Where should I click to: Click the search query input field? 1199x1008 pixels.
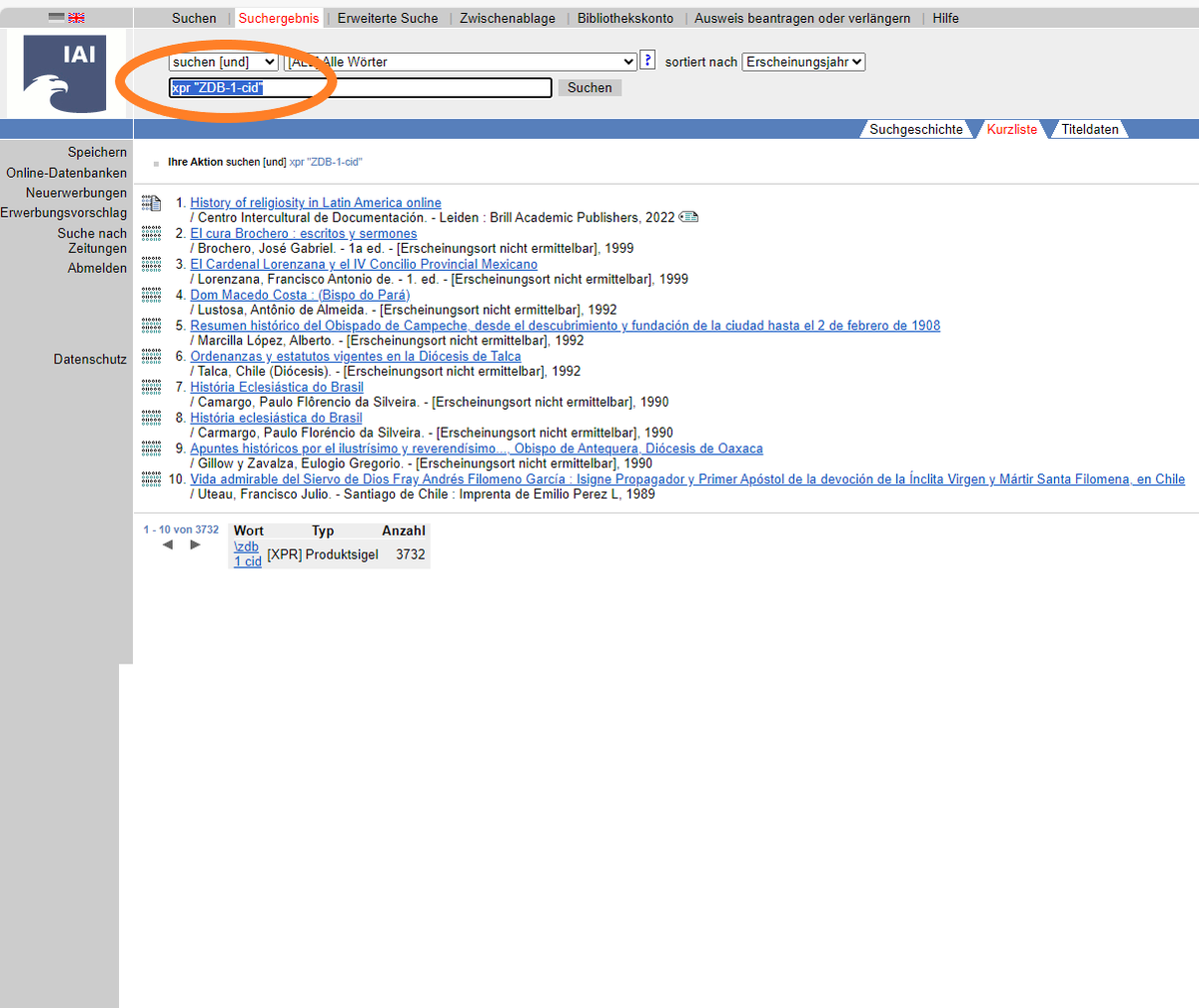coord(361,88)
